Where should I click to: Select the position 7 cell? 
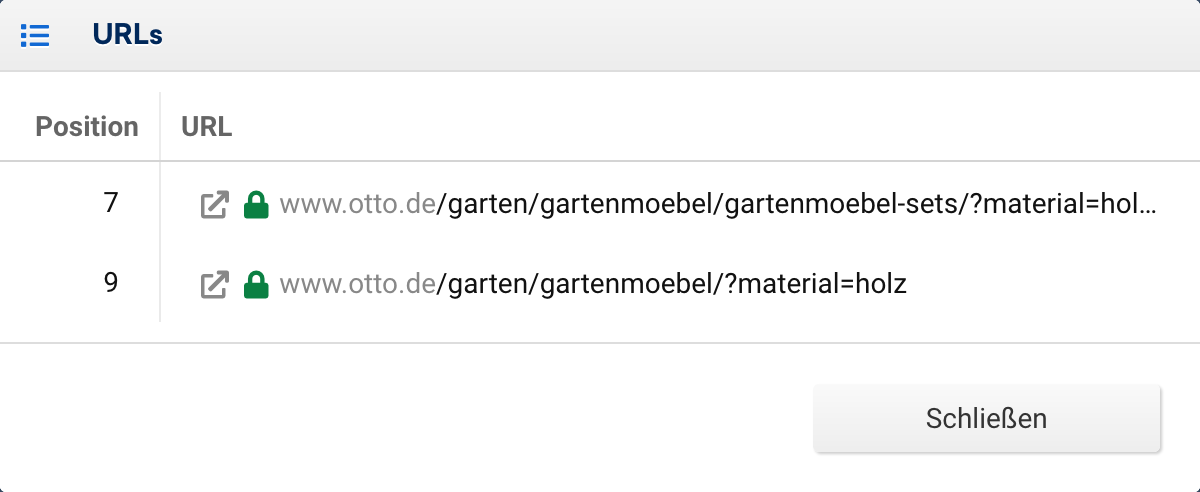pos(110,203)
